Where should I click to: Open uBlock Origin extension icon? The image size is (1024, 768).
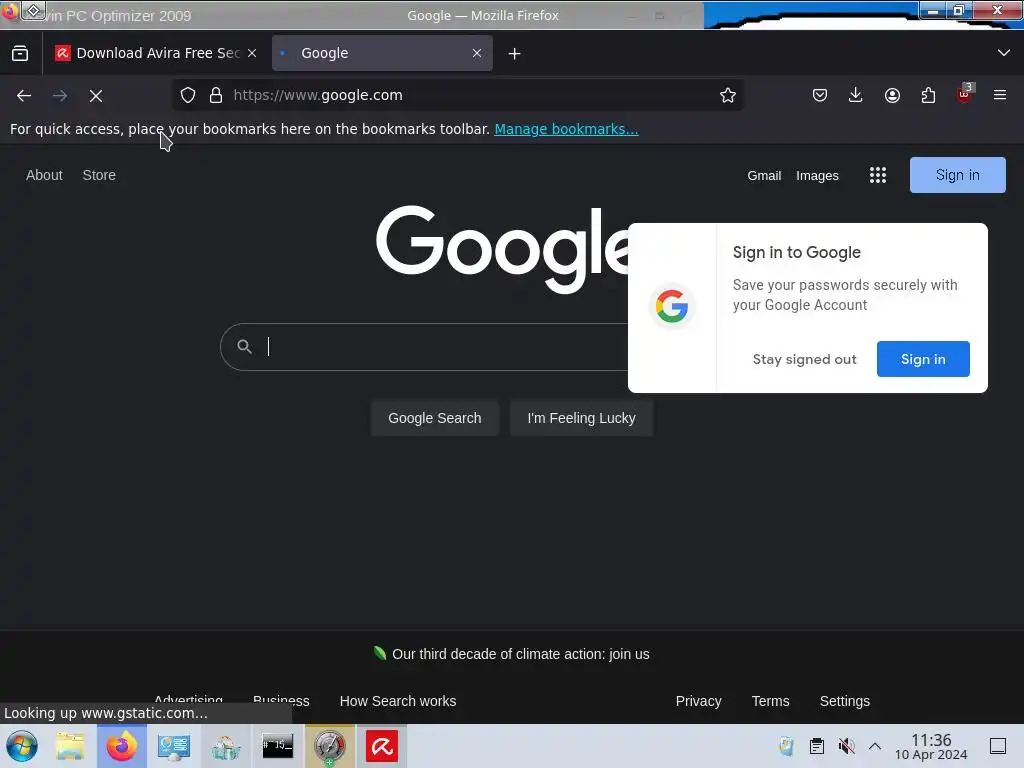[x=965, y=93]
